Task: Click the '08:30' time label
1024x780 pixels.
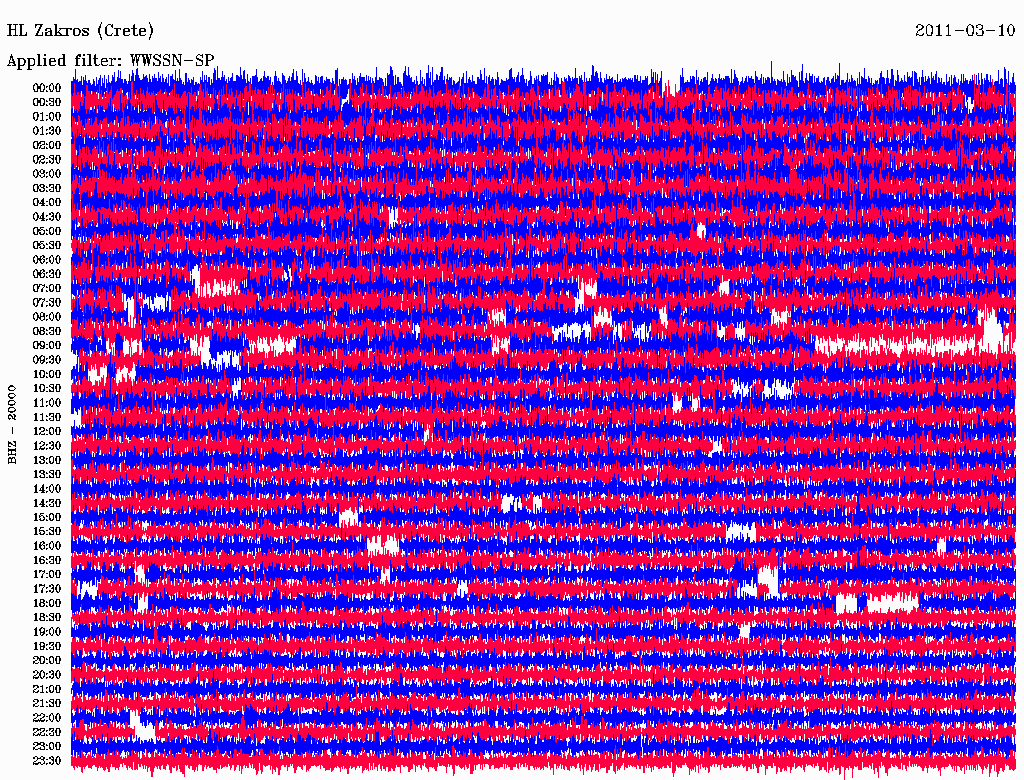Action: pos(47,331)
